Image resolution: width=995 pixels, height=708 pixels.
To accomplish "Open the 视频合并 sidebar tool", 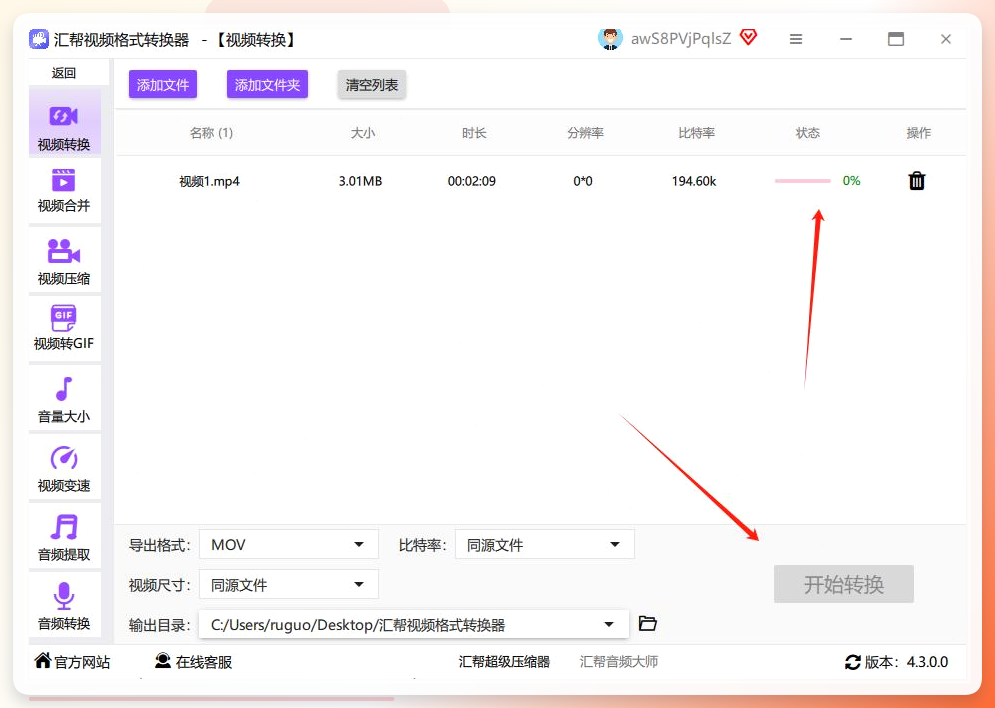I will pos(64,190).
